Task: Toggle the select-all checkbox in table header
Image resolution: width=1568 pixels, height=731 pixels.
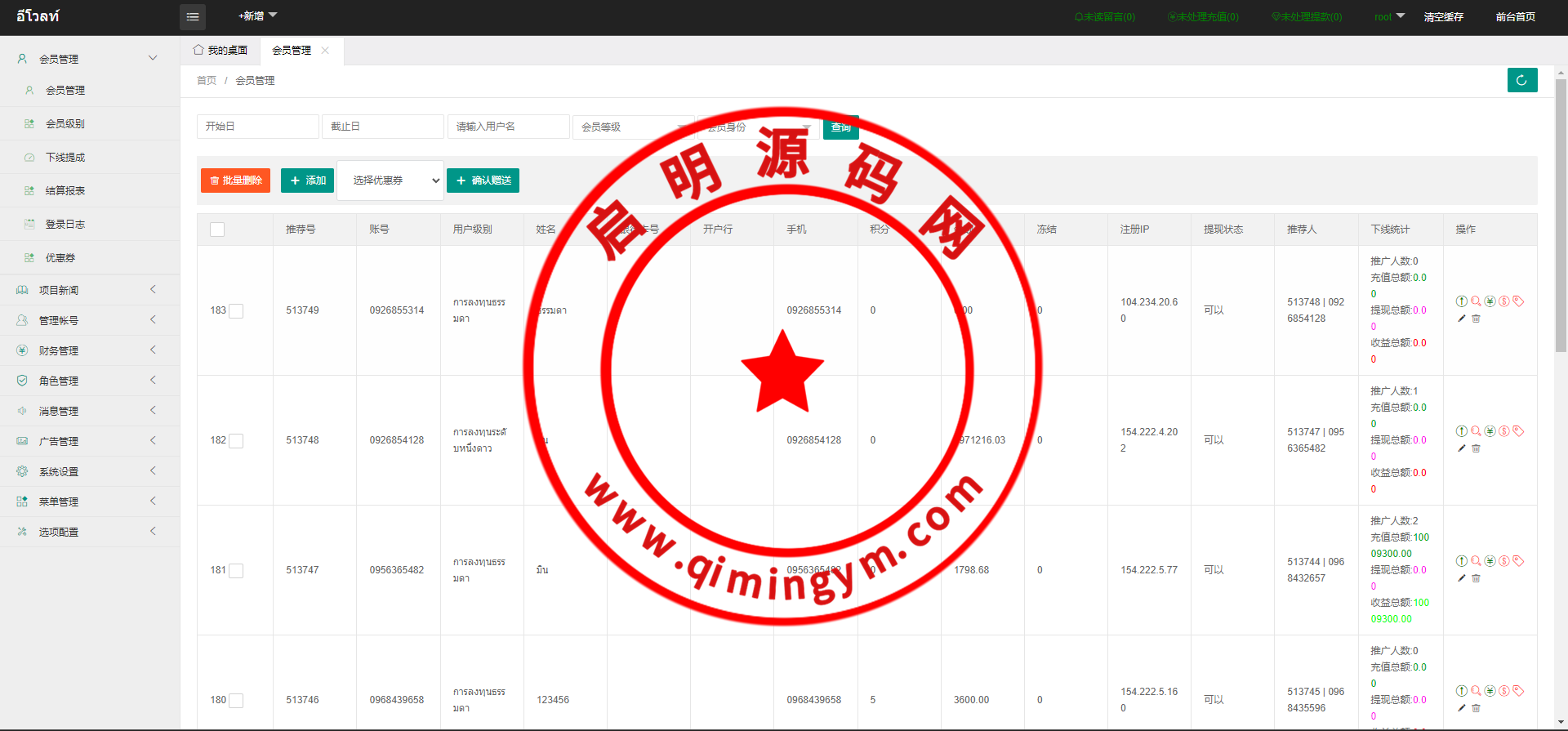Action: tap(217, 230)
